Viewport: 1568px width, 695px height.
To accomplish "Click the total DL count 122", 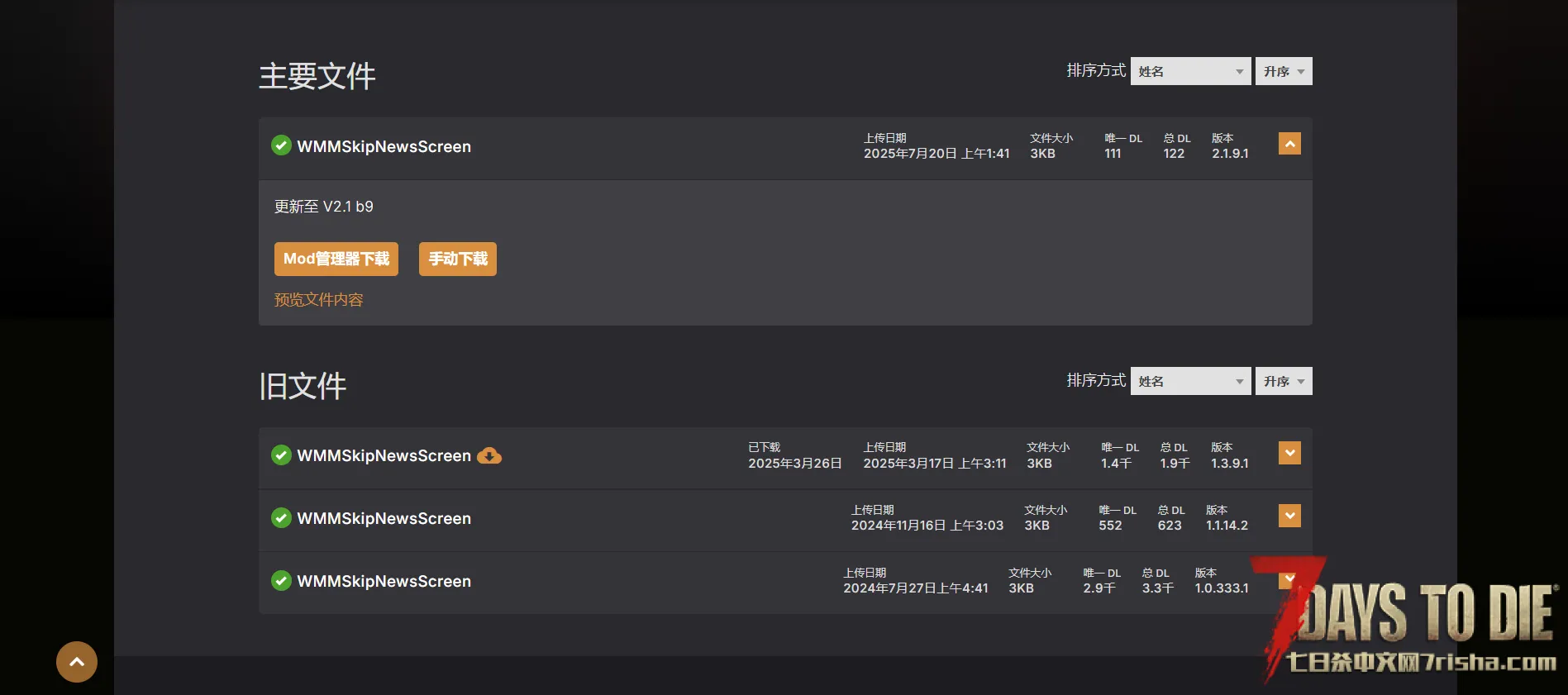I will (1174, 154).
